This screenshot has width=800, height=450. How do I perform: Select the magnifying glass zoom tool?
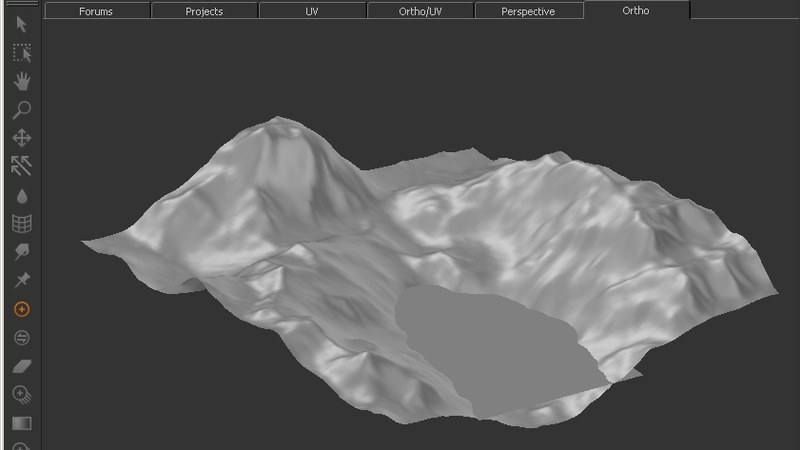coord(21,110)
